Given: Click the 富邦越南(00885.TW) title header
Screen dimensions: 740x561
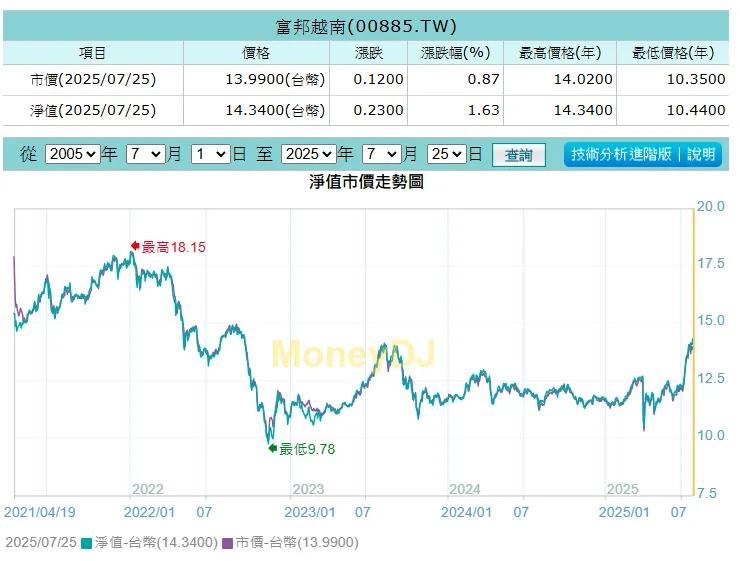Looking at the screenshot, I should coord(366,26).
